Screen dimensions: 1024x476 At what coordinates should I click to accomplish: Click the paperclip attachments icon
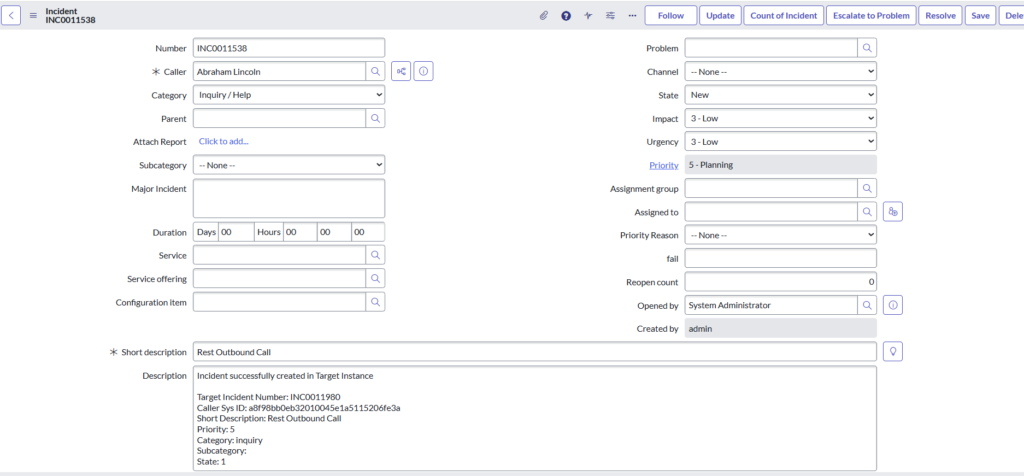(x=544, y=15)
